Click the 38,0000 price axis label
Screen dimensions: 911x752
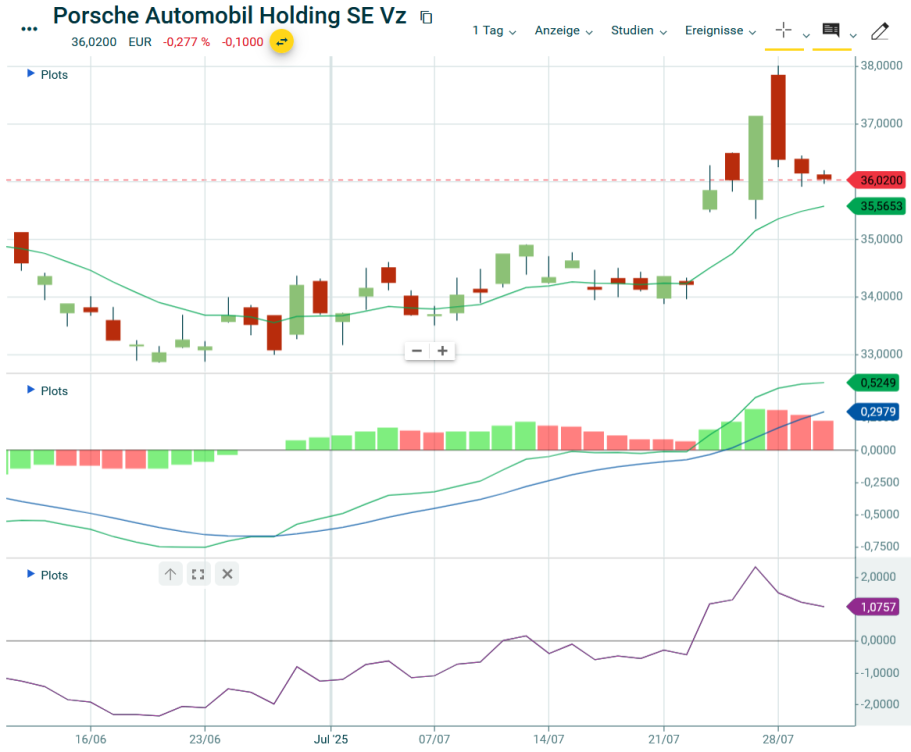[x=881, y=66]
